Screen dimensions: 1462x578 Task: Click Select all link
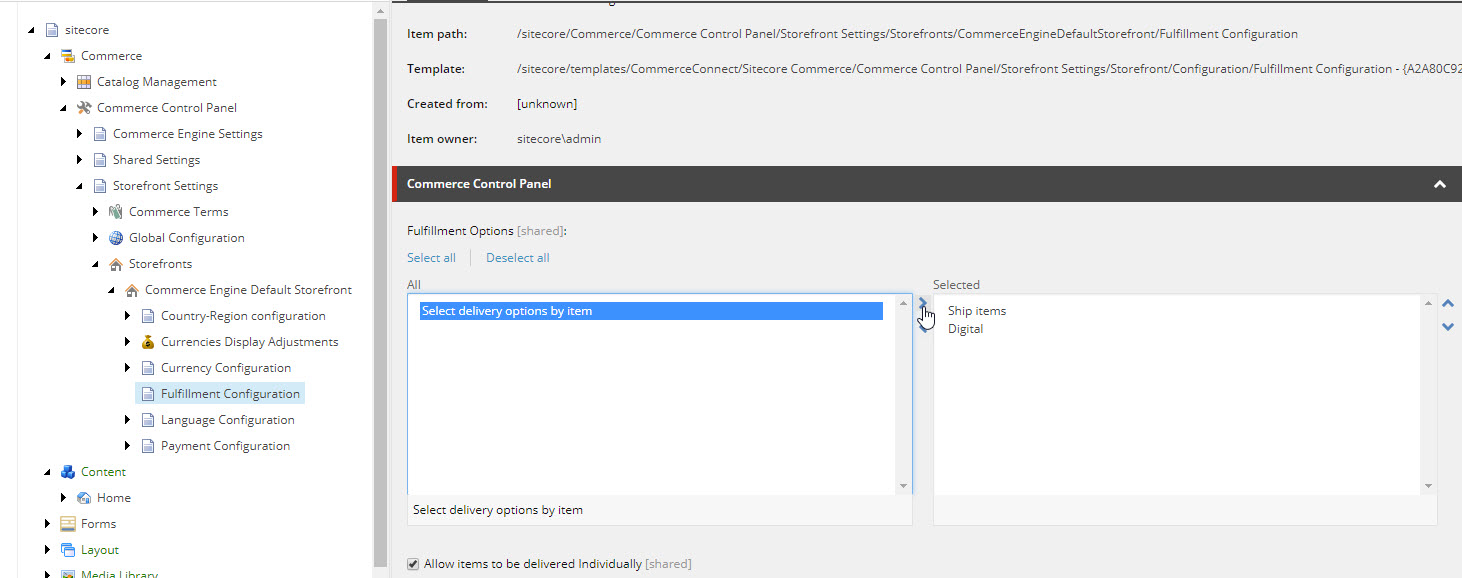[431, 258]
